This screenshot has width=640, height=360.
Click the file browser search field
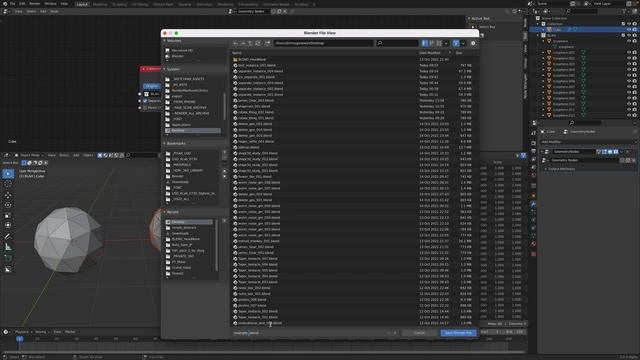click(397, 43)
